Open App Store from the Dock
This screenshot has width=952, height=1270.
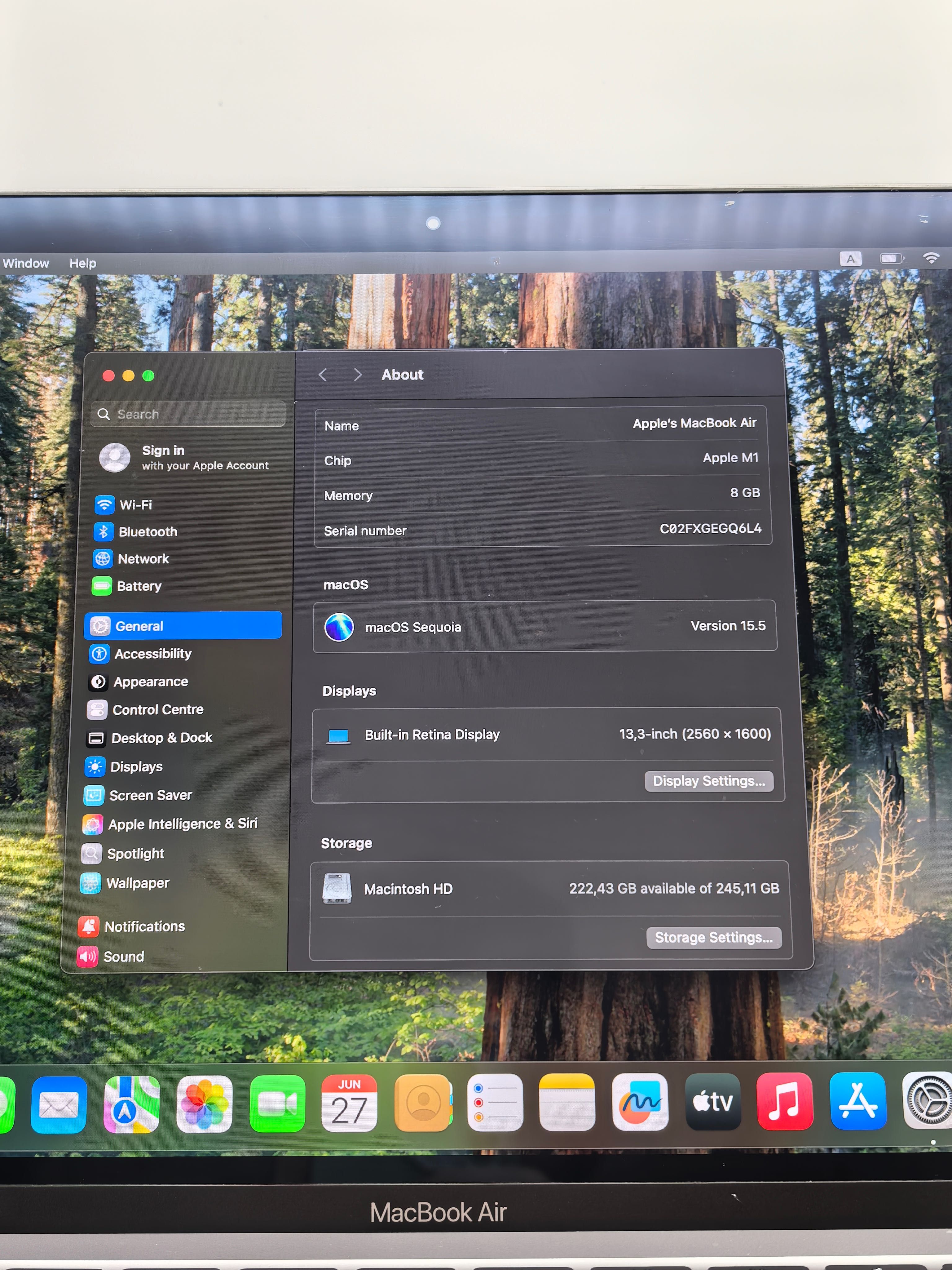pos(858,1101)
